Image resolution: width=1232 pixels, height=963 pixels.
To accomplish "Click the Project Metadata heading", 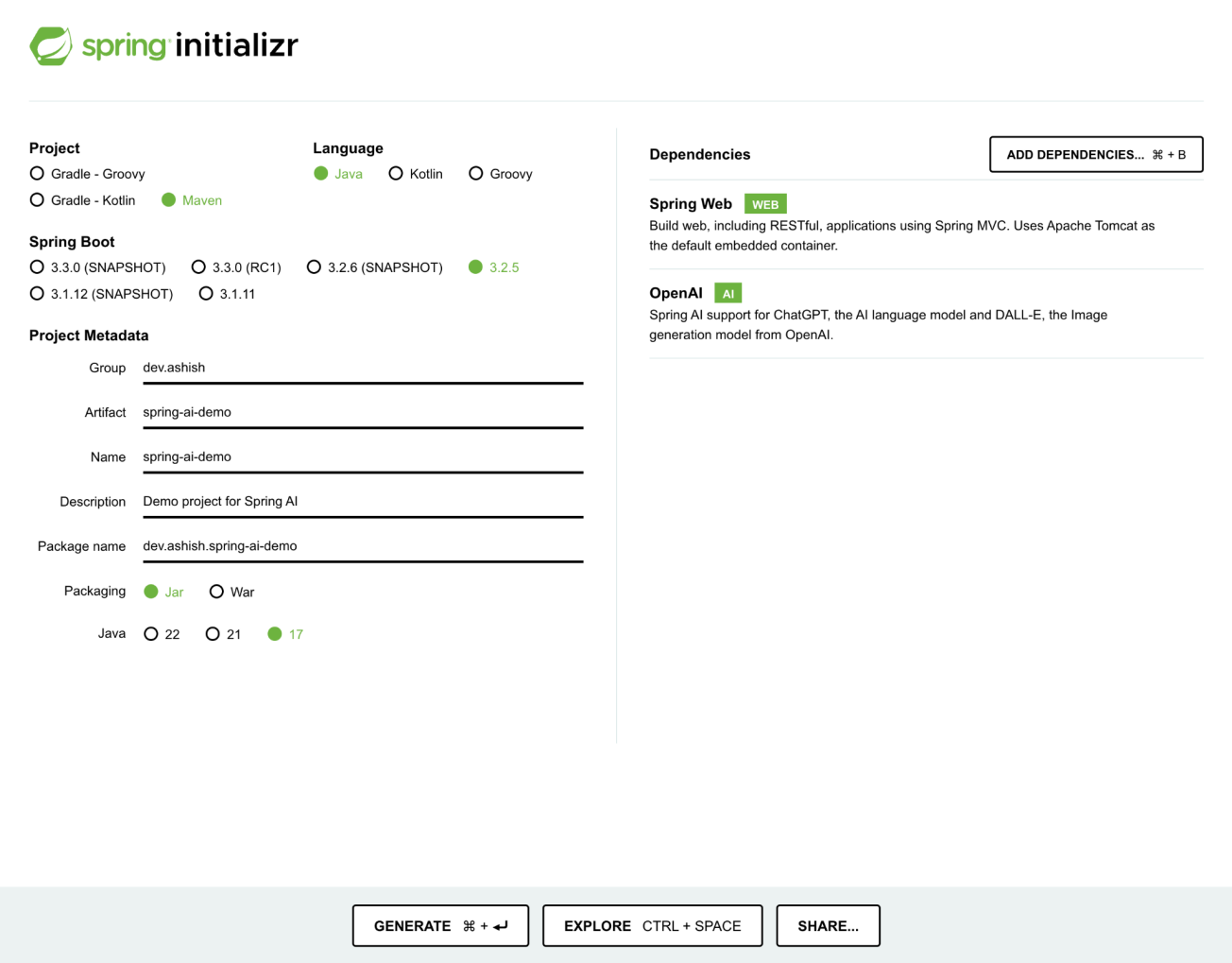I will (x=89, y=335).
